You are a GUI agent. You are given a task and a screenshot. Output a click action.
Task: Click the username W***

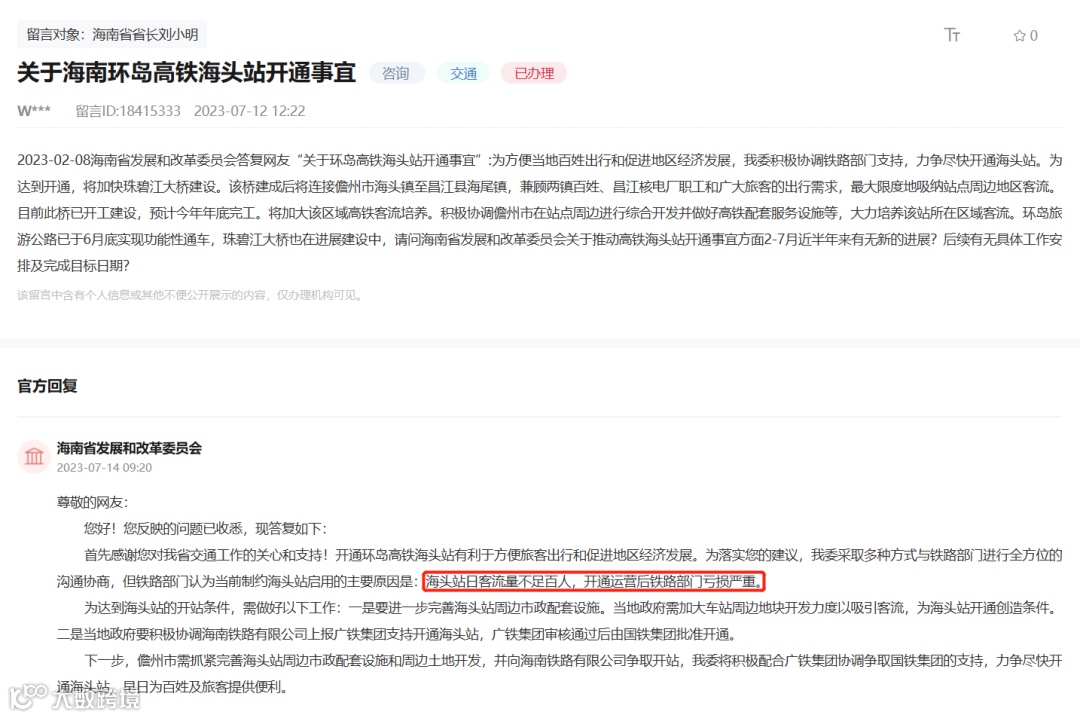click(x=34, y=111)
